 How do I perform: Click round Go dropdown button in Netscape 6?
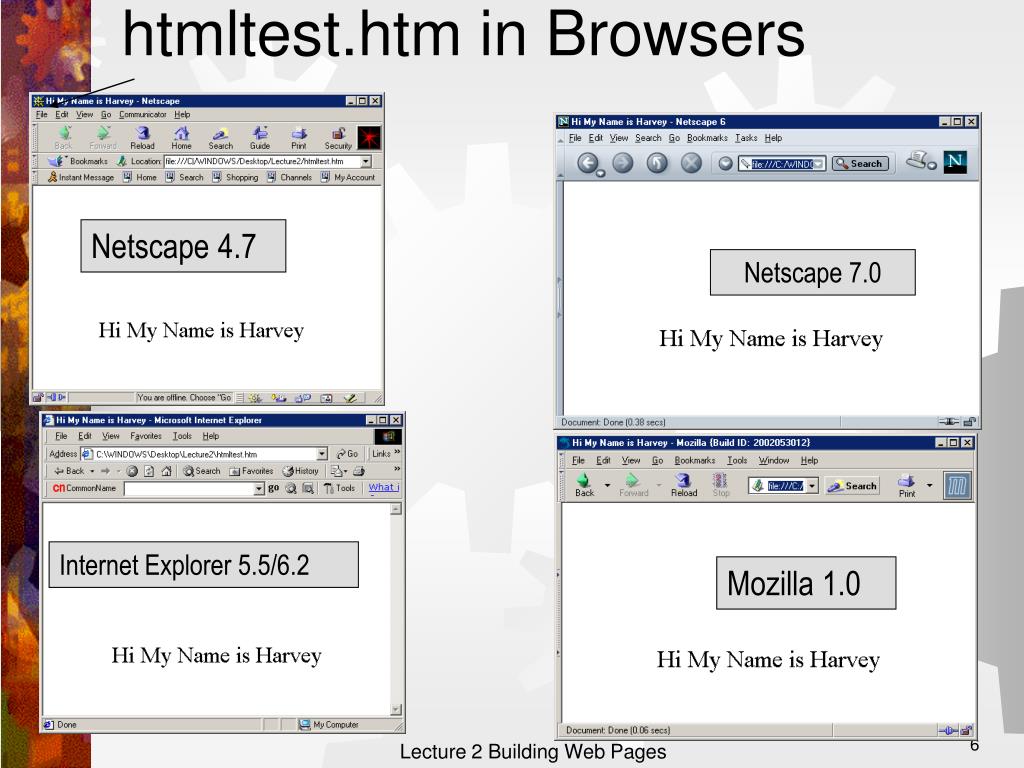(725, 163)
